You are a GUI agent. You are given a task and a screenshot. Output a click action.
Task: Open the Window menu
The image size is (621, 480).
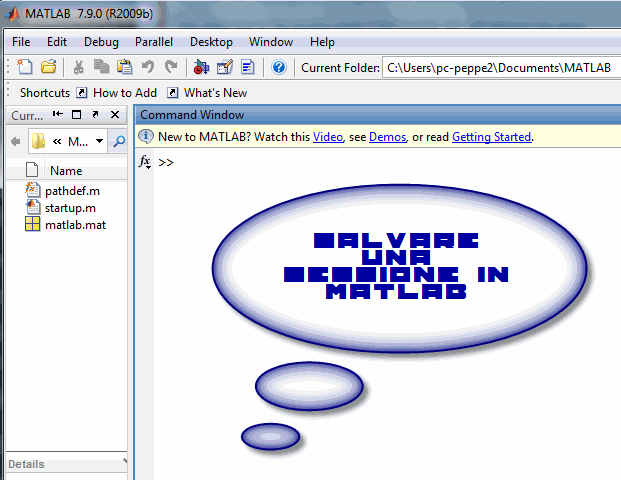click(x=271, y=42)
